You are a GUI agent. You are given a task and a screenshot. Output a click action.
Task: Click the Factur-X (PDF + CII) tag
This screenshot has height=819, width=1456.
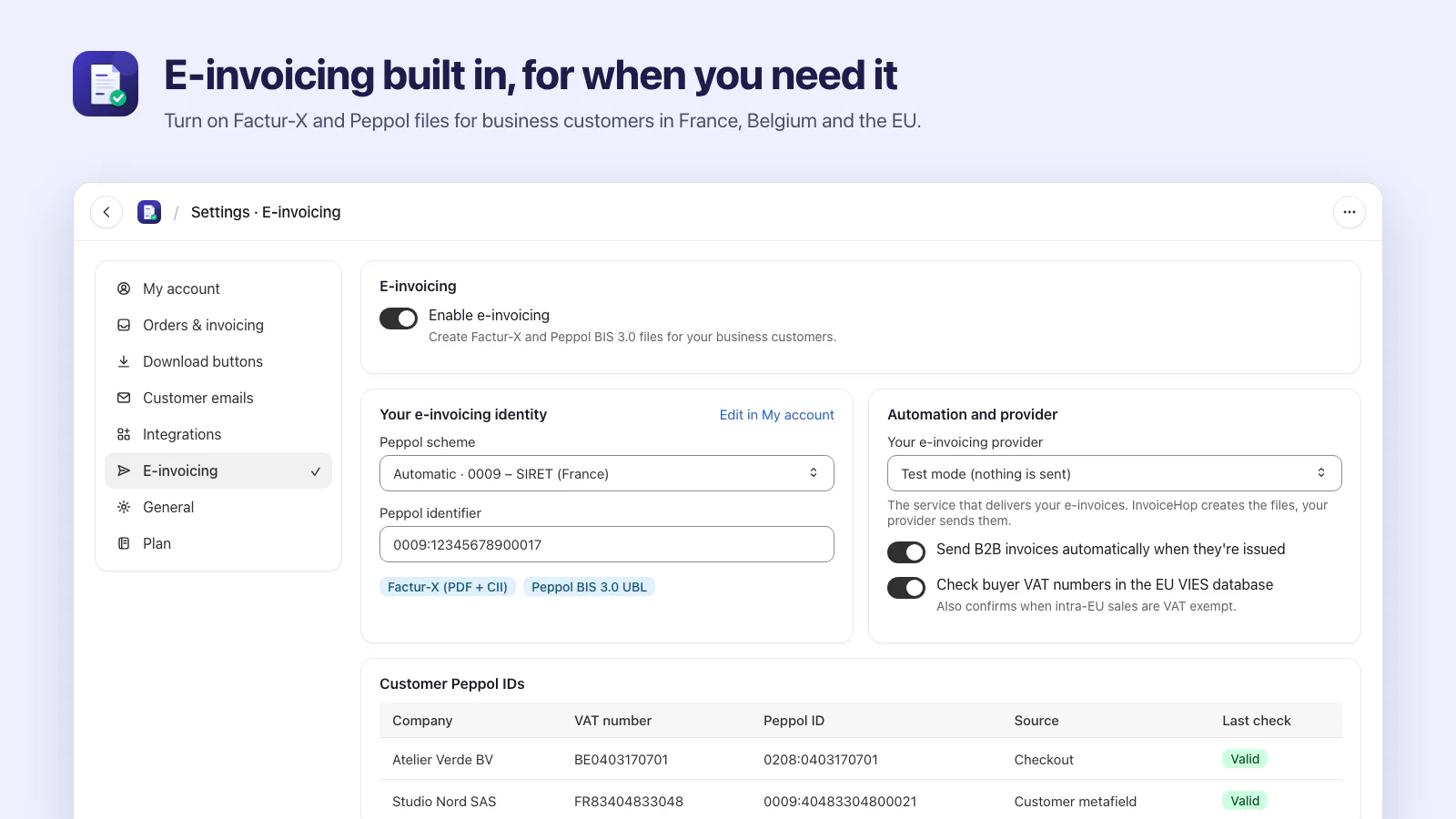click(x=448, y=587)
